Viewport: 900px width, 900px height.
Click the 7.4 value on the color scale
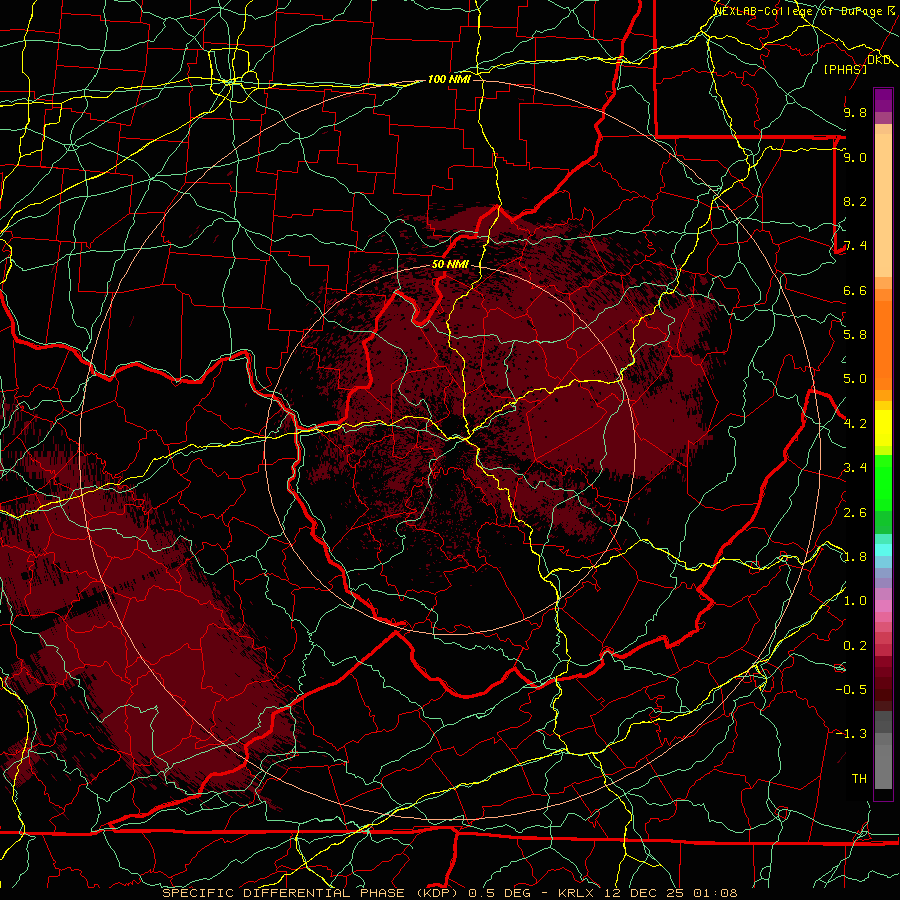pos(855,246)
